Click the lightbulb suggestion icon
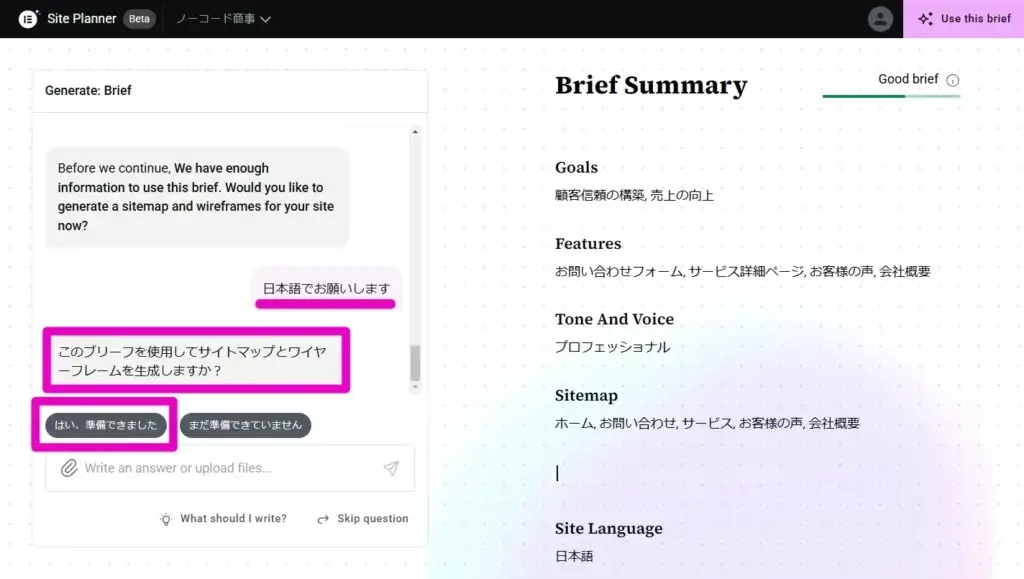 (x=166, y=519)
